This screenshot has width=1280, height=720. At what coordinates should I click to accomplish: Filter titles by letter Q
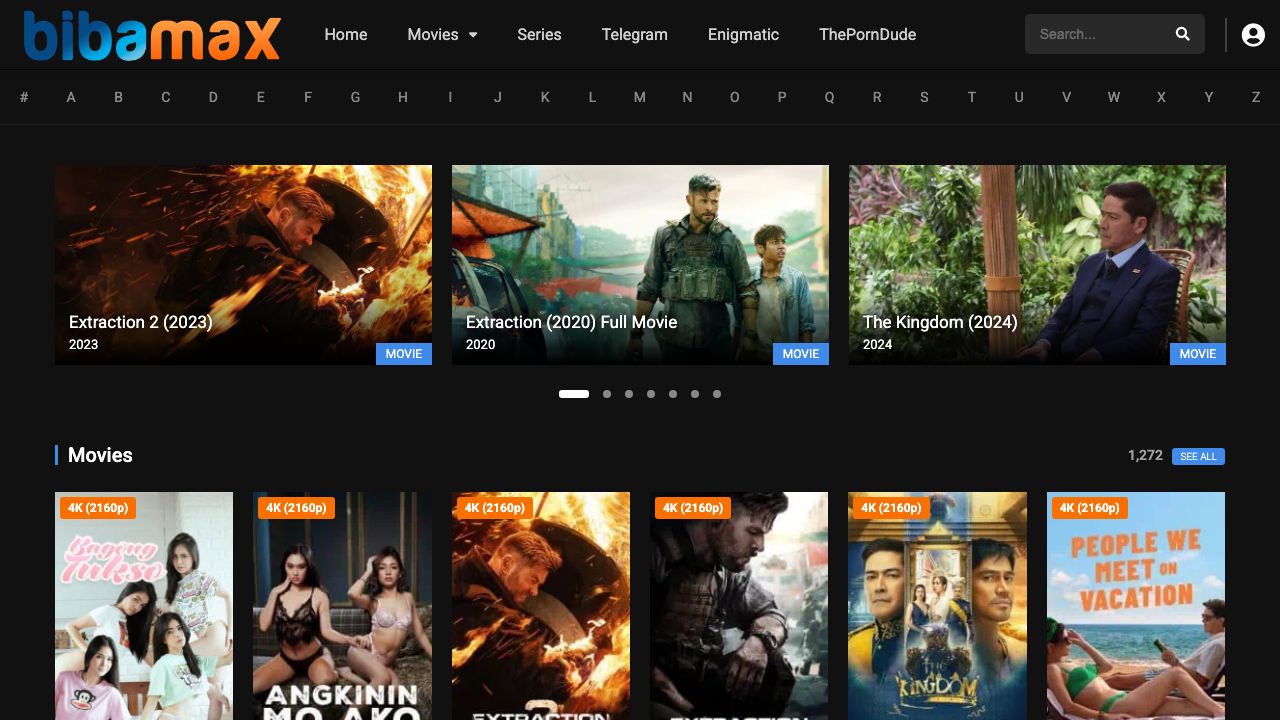pyautogui.click(x=829, y=97)
